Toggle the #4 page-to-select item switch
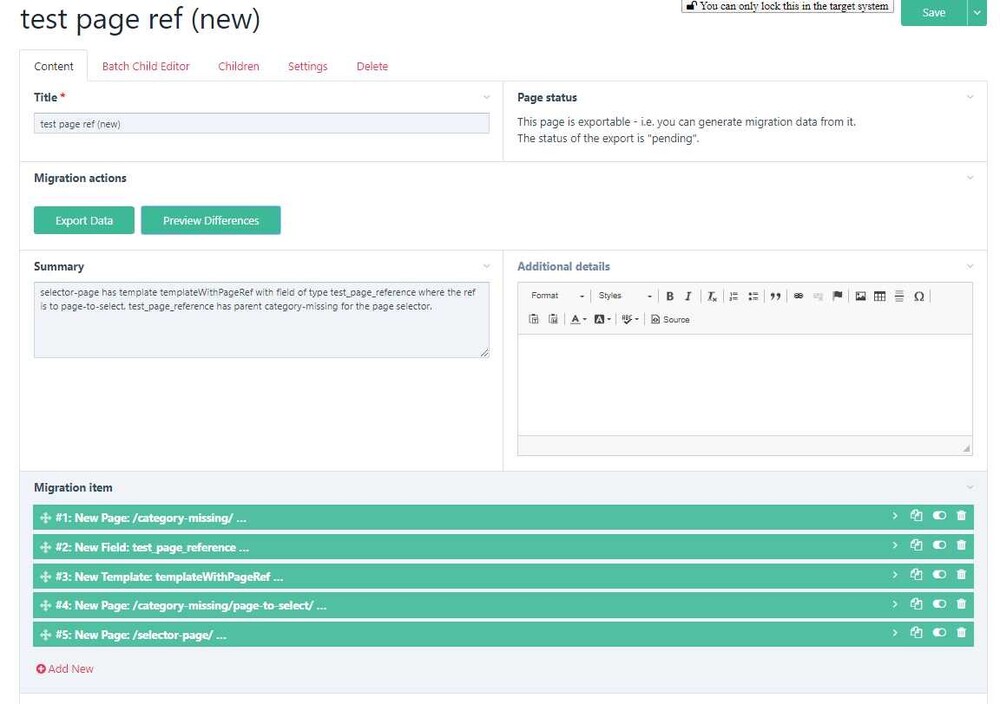Image resolution: width=1000 pixels, height=704 pixels. [939, 605]
